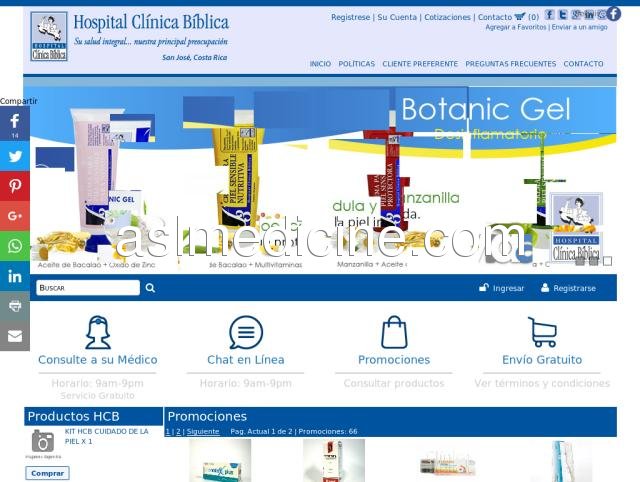Click the round Facebook badge at top right
The image size is (640, 482).
tap(613, 14)
